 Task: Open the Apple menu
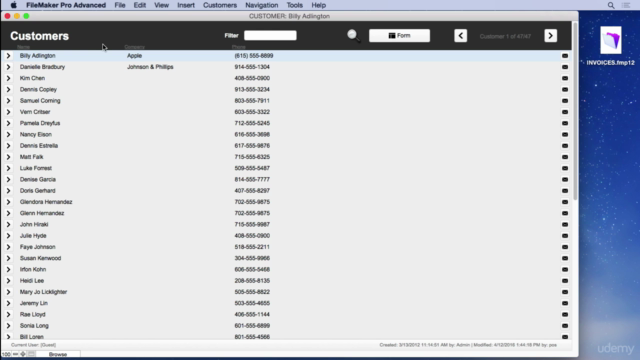[13, 5]
